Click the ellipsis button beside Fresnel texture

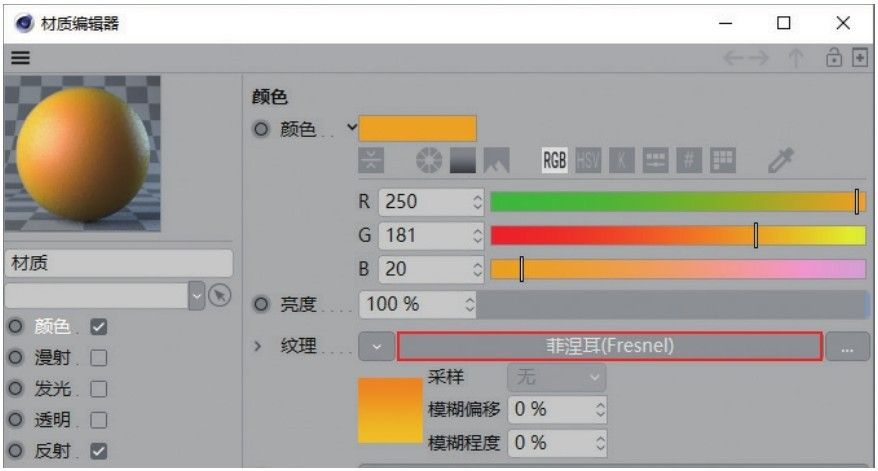coord(848,347)
